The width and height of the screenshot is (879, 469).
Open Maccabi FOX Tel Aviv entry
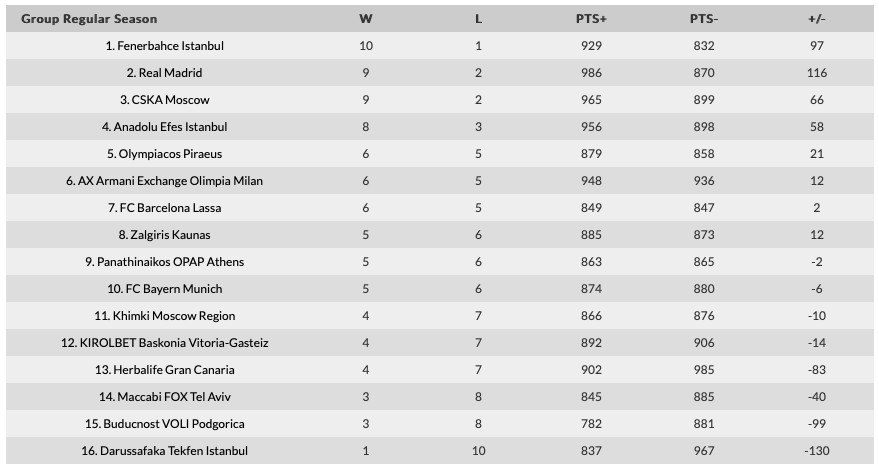(171, 397)
